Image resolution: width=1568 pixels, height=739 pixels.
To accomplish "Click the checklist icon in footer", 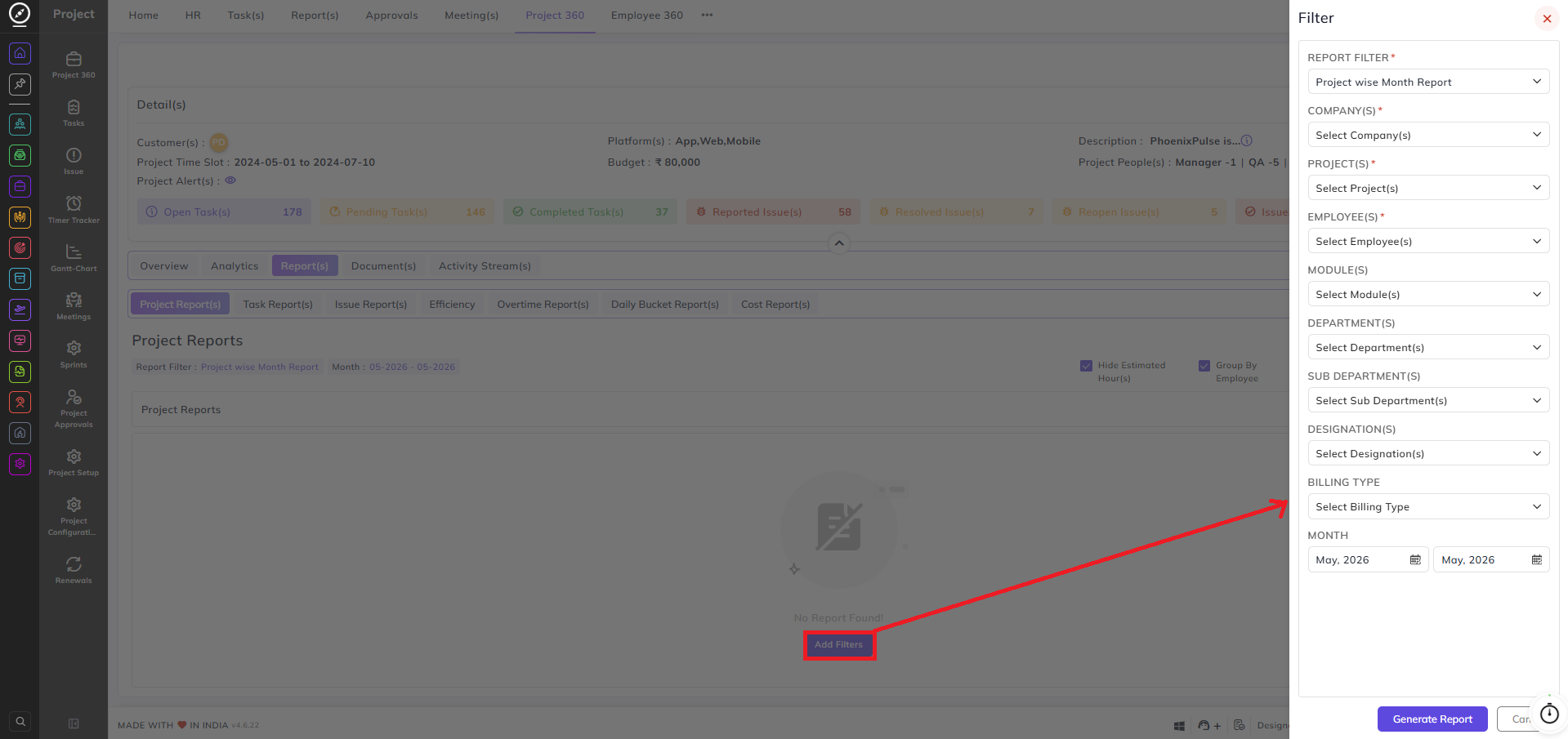I will (x=1239, y=725).
